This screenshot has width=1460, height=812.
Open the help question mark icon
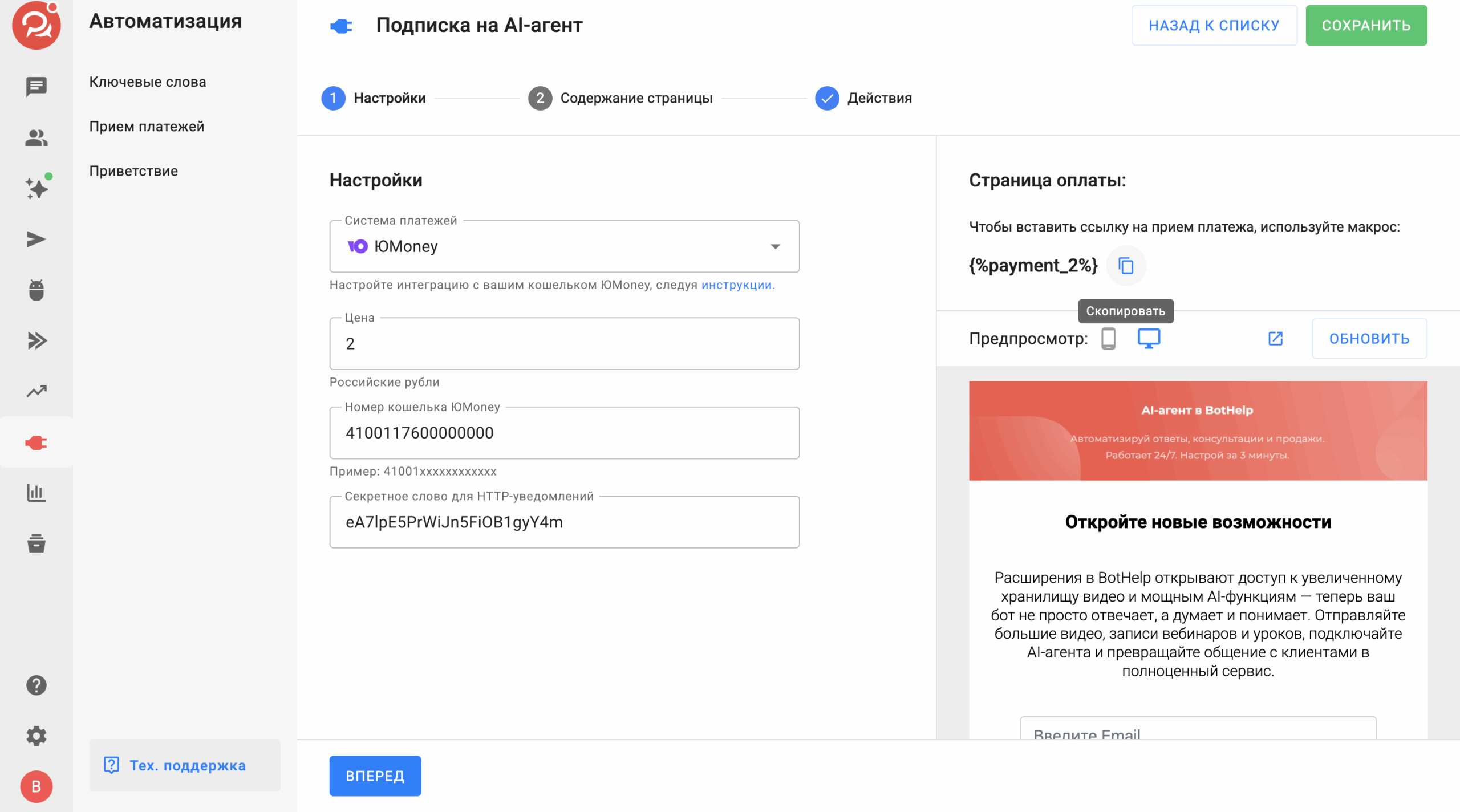click(36, 685)
